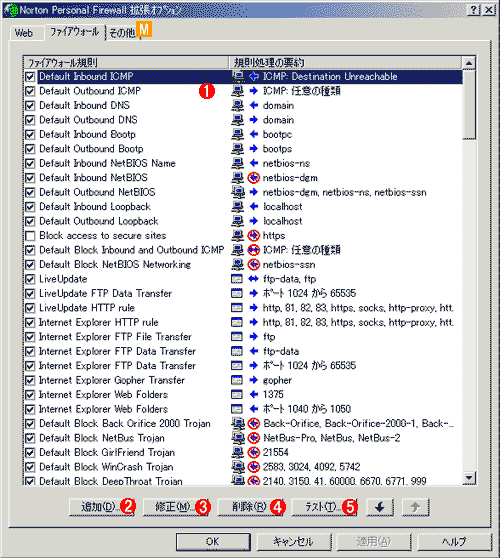Click the move rule down arrow button

tap(380, 507)
